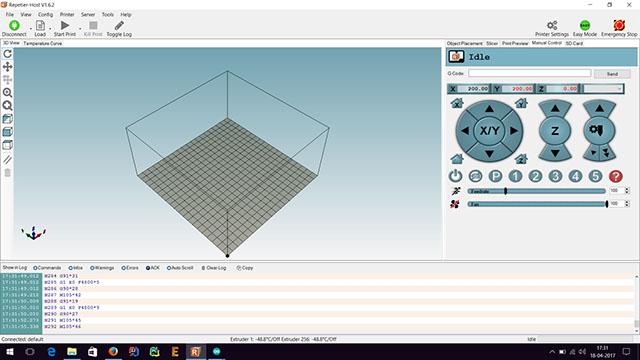640x360 pixels.
Task: Click the Disconnect printer icon
Action: (x=14, y=26)
